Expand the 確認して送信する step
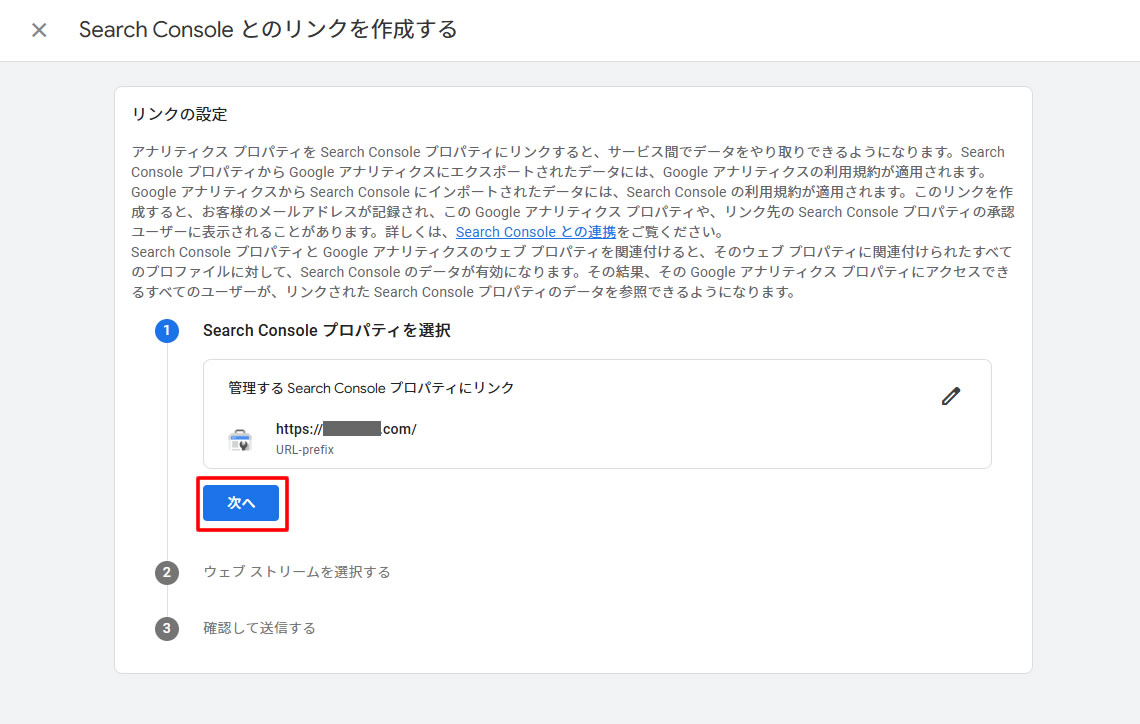Viewport: 1140px width, 724px height. click(259, 628)
